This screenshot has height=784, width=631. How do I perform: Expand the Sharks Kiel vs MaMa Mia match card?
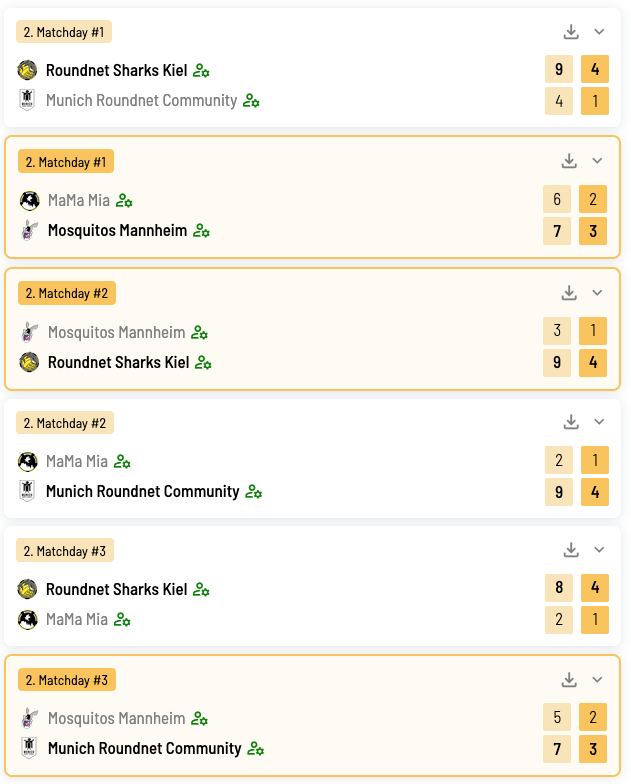point(599,550)
